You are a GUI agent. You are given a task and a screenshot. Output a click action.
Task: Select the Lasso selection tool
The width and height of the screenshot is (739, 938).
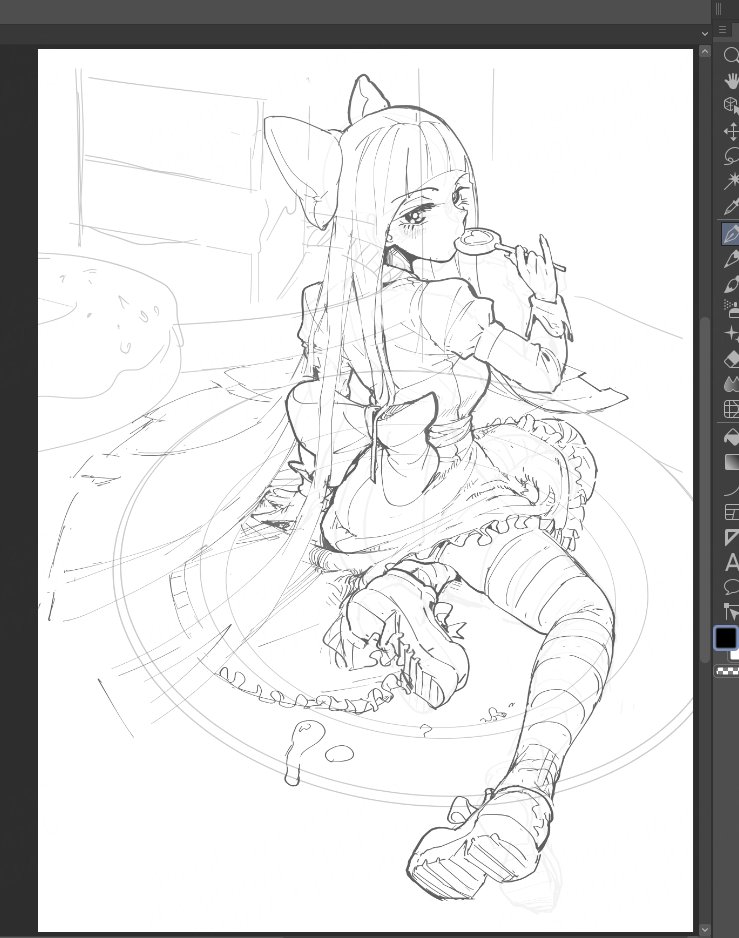(731, 157)
